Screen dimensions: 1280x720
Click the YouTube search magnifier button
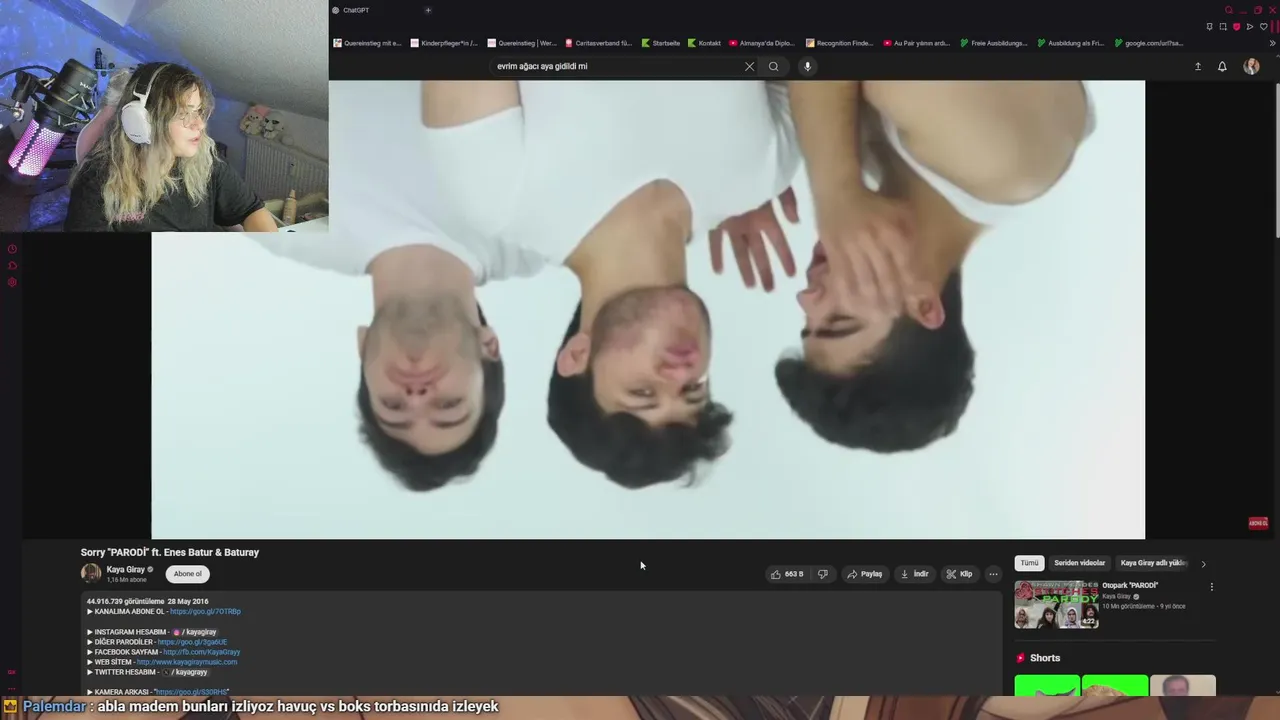(x=773, y=67)
